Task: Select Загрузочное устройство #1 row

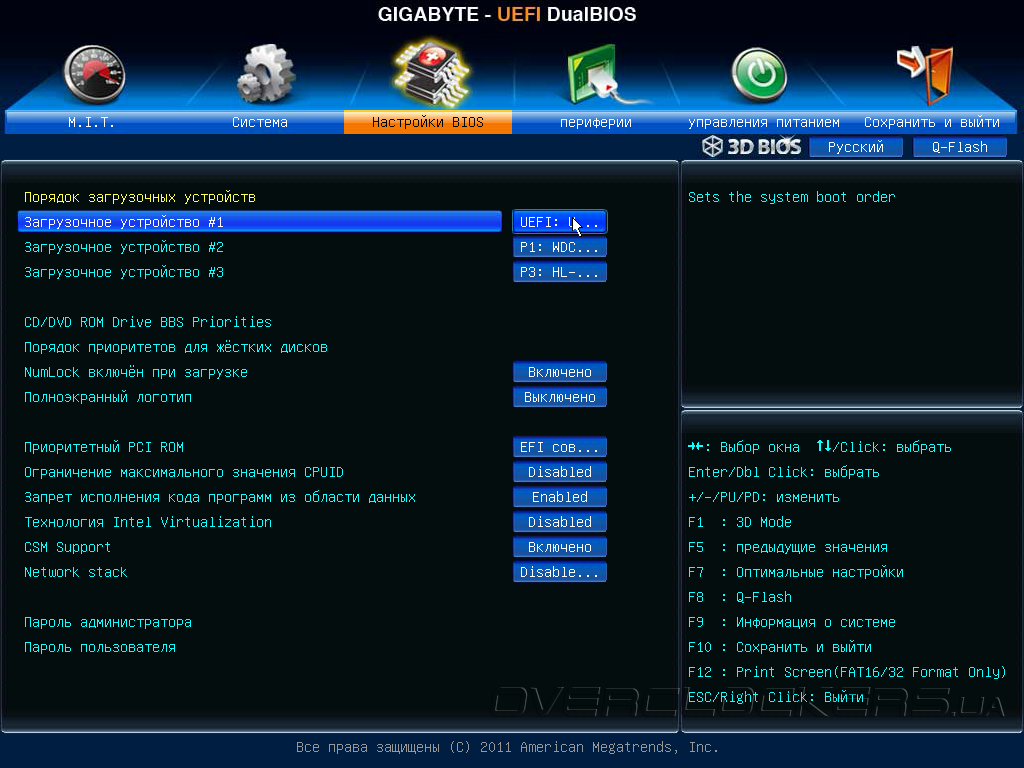Action: coord(260,222)
